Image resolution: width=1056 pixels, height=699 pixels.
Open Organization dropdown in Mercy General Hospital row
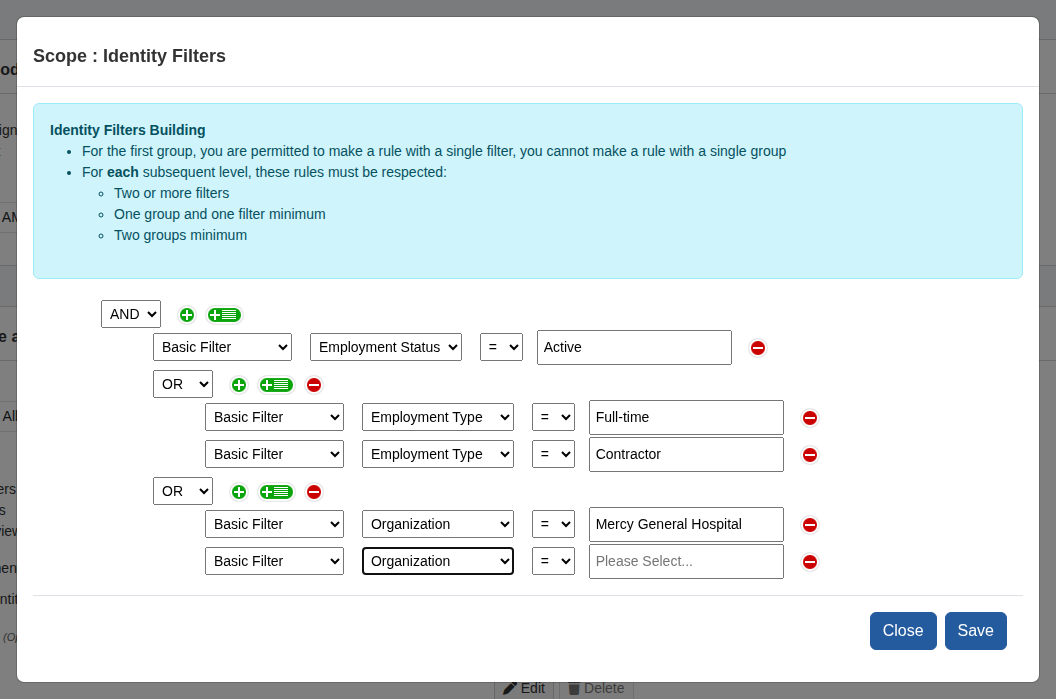[438, 524]
